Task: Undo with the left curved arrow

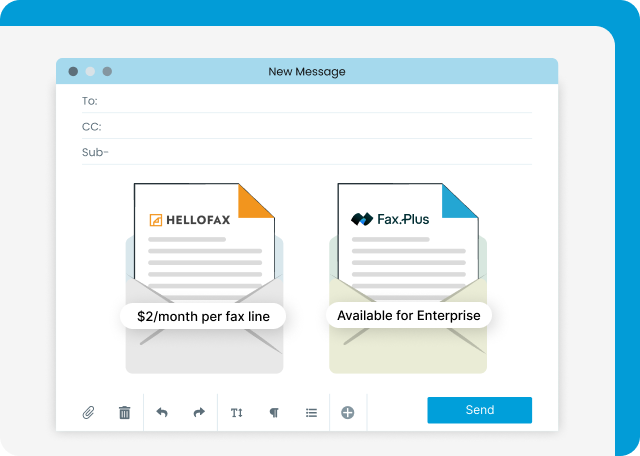Action: (162, 412)
